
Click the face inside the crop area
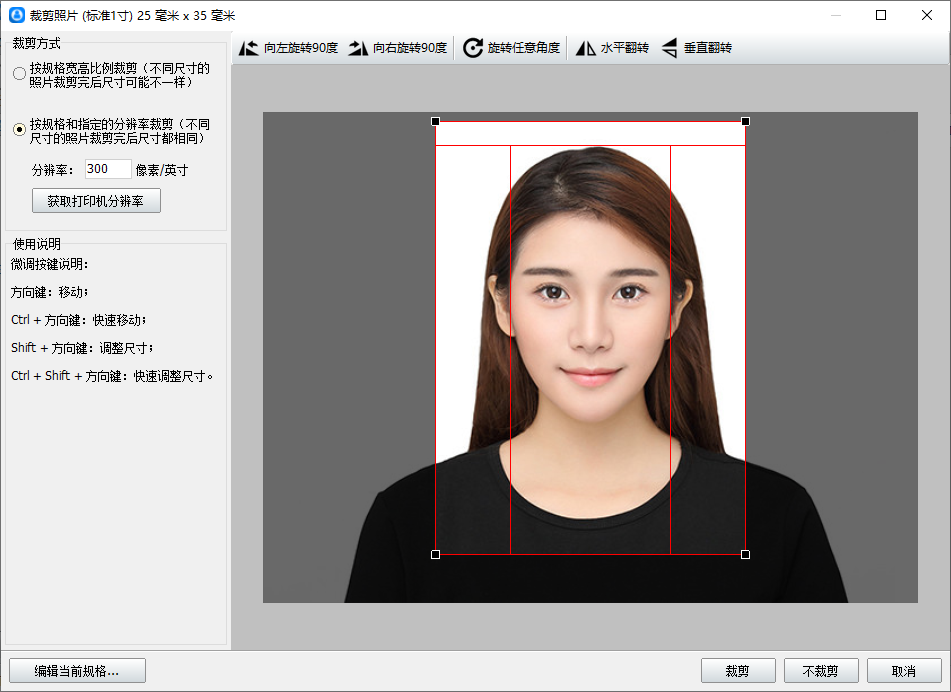pos(590,320)
